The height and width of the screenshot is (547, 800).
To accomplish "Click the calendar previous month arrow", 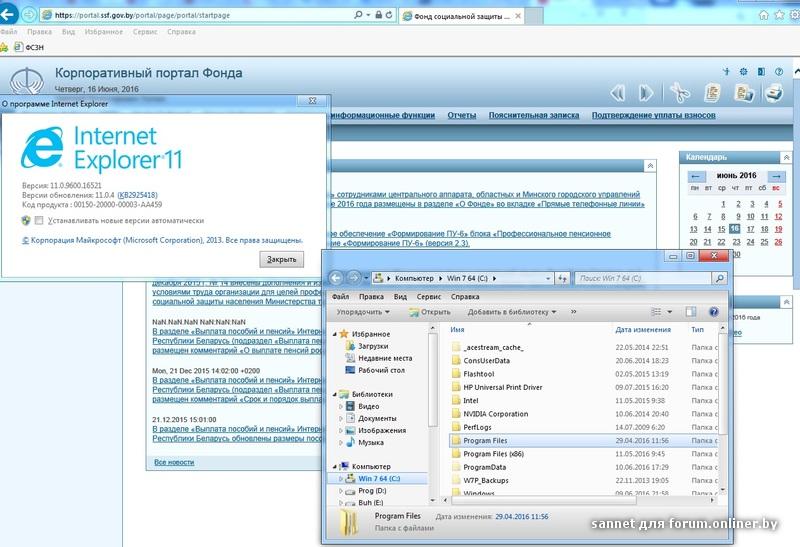I will point(695,177).
